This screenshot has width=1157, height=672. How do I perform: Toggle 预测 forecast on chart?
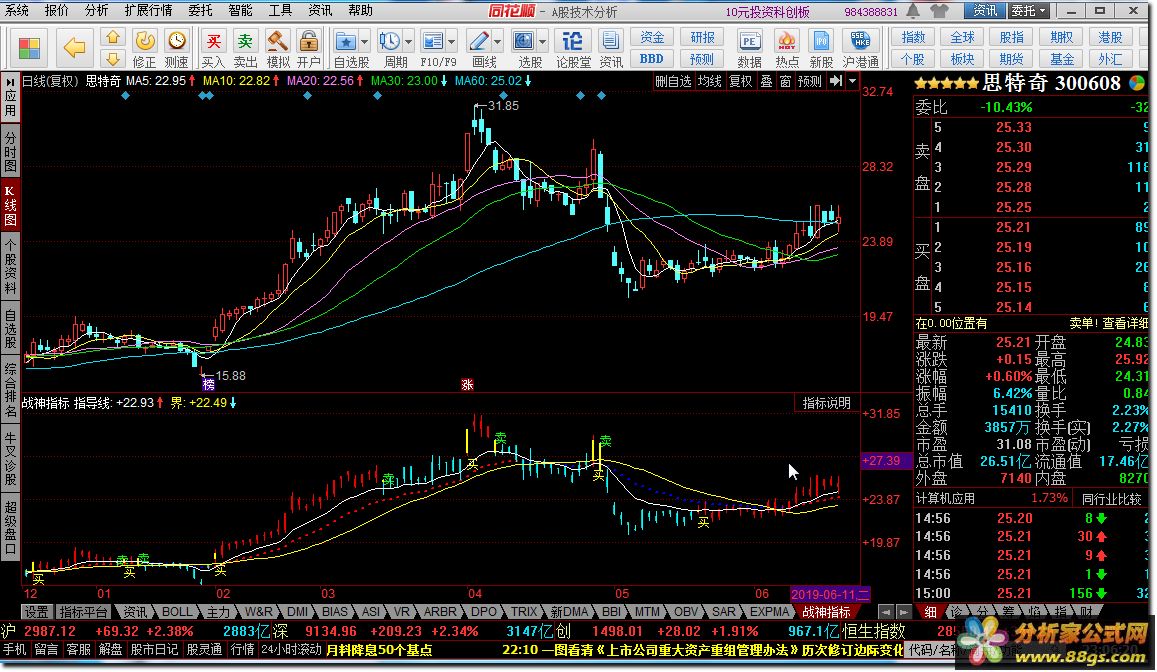[809, 81]
